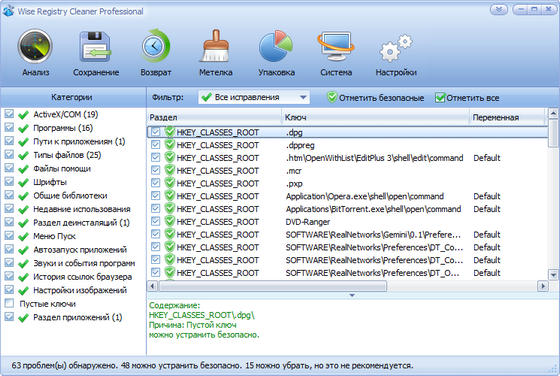
Task: Sort list by the Ключ column header
Action: 375,117
